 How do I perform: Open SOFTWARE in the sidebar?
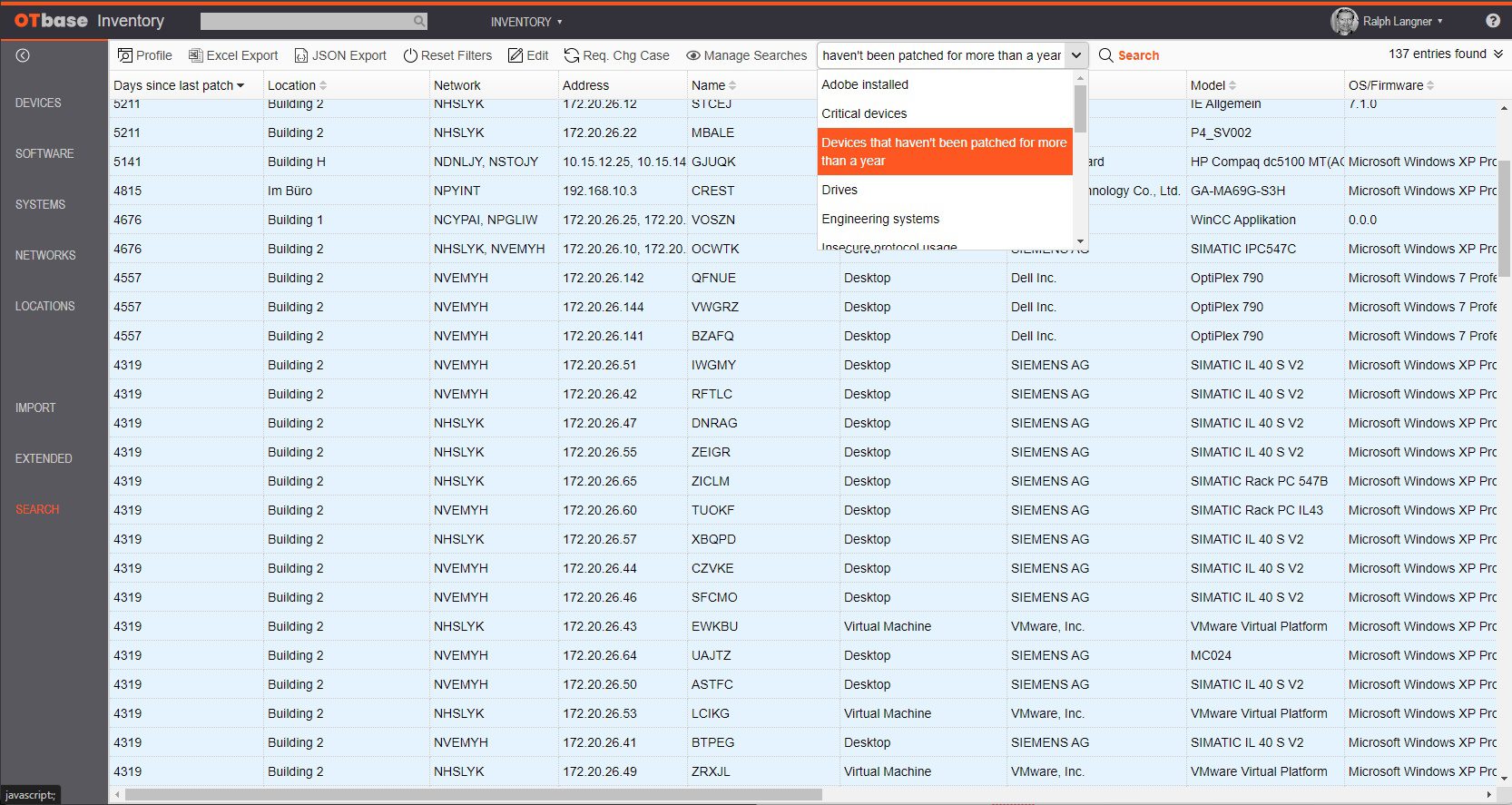point(44,153)
